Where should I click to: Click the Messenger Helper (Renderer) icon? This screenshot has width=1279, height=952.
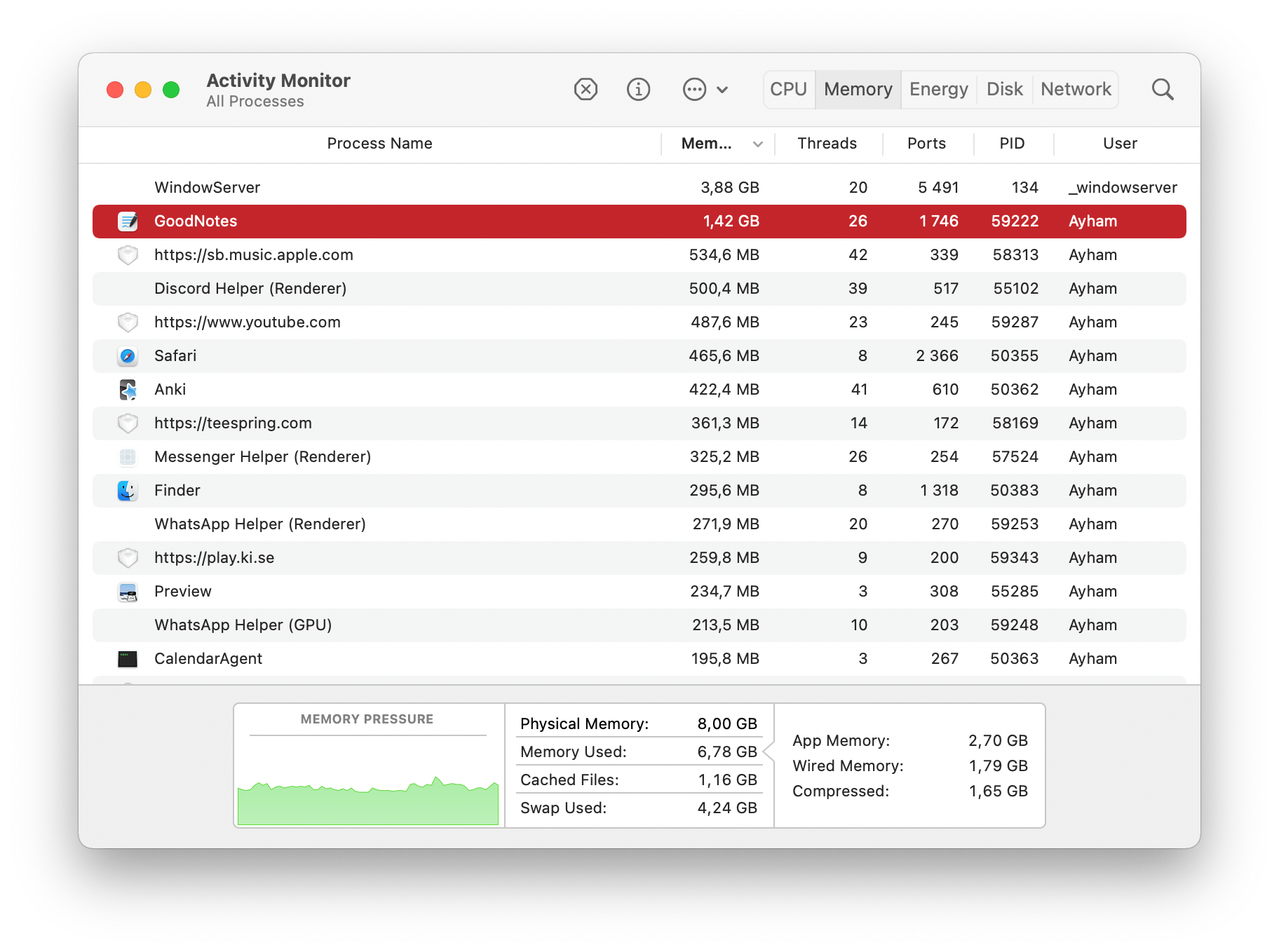128,457
